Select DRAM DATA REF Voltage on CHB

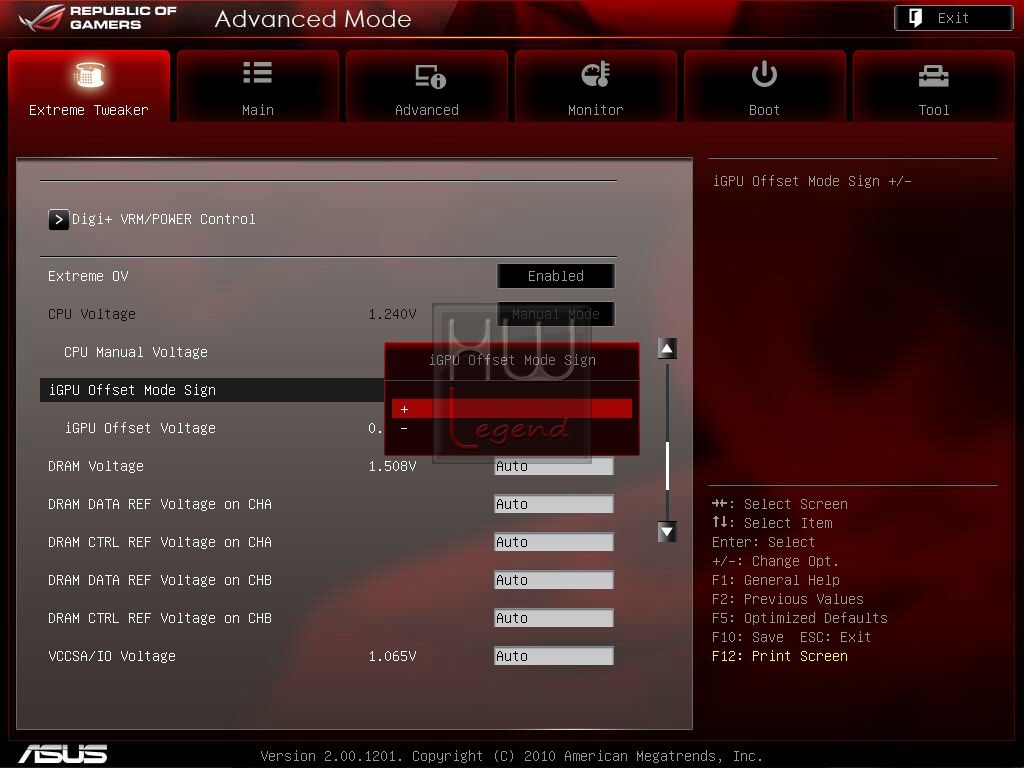[x=160, y=580]
